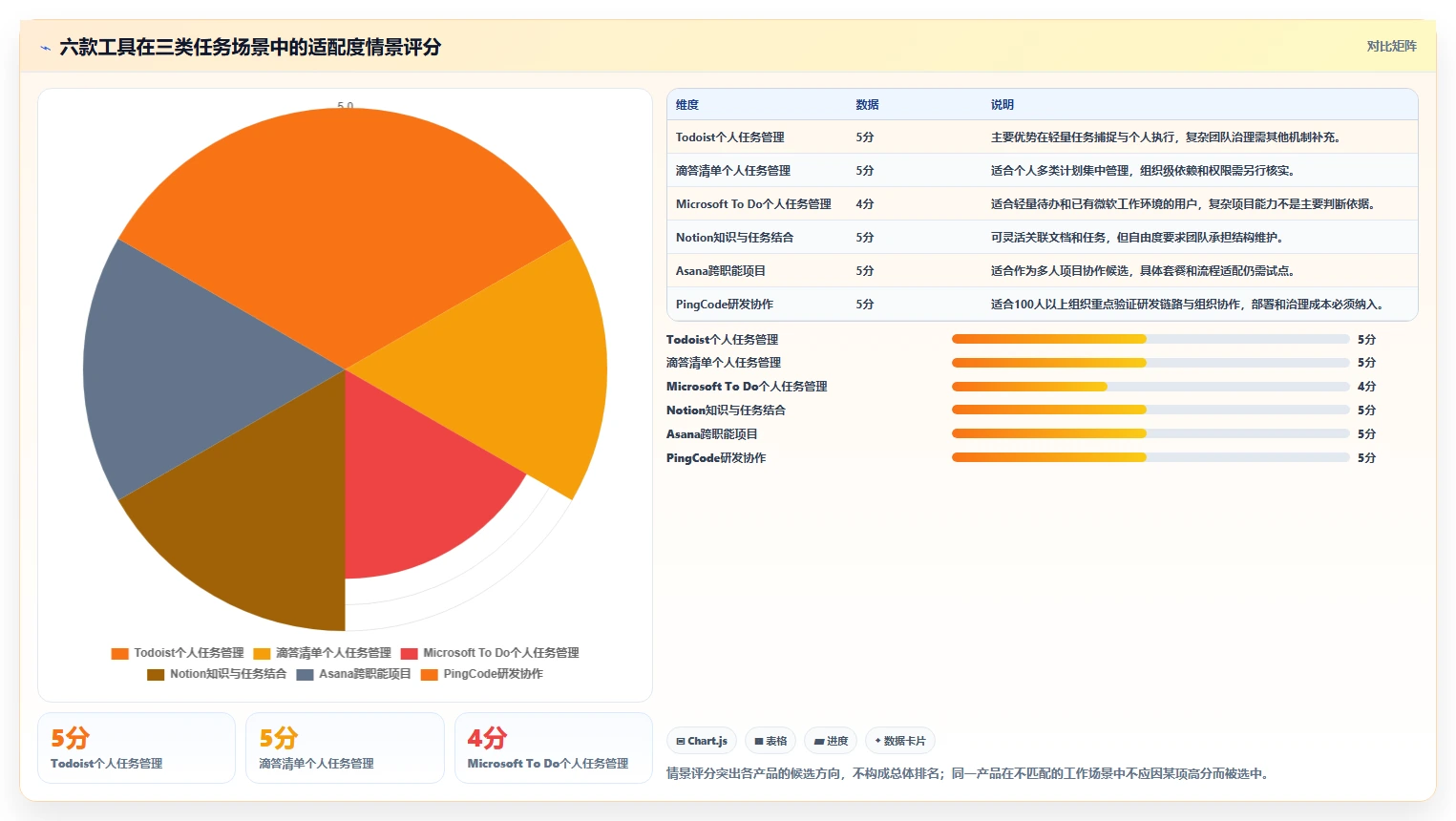The width and height of the screenshot is (1456, 821).
Task: Click the footnote text 情景评分突出各产品的候选方向
Action: [969, 773]
